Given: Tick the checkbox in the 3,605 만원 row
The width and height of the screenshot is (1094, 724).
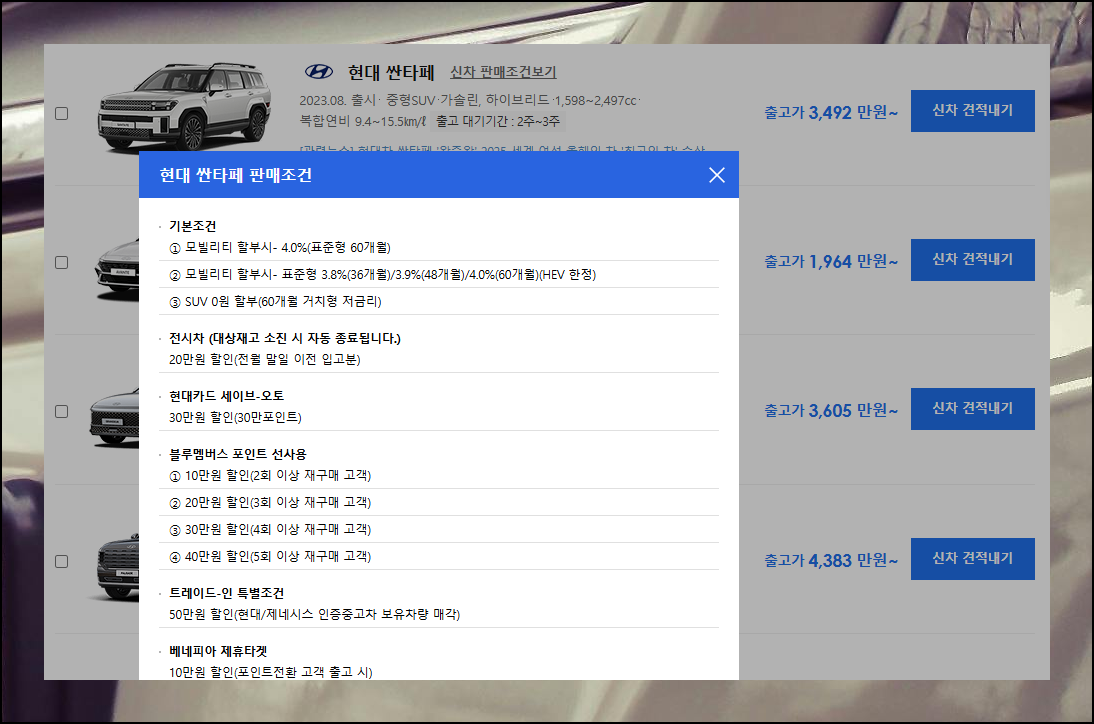Looking at the screenshot, I should (61, 412).
